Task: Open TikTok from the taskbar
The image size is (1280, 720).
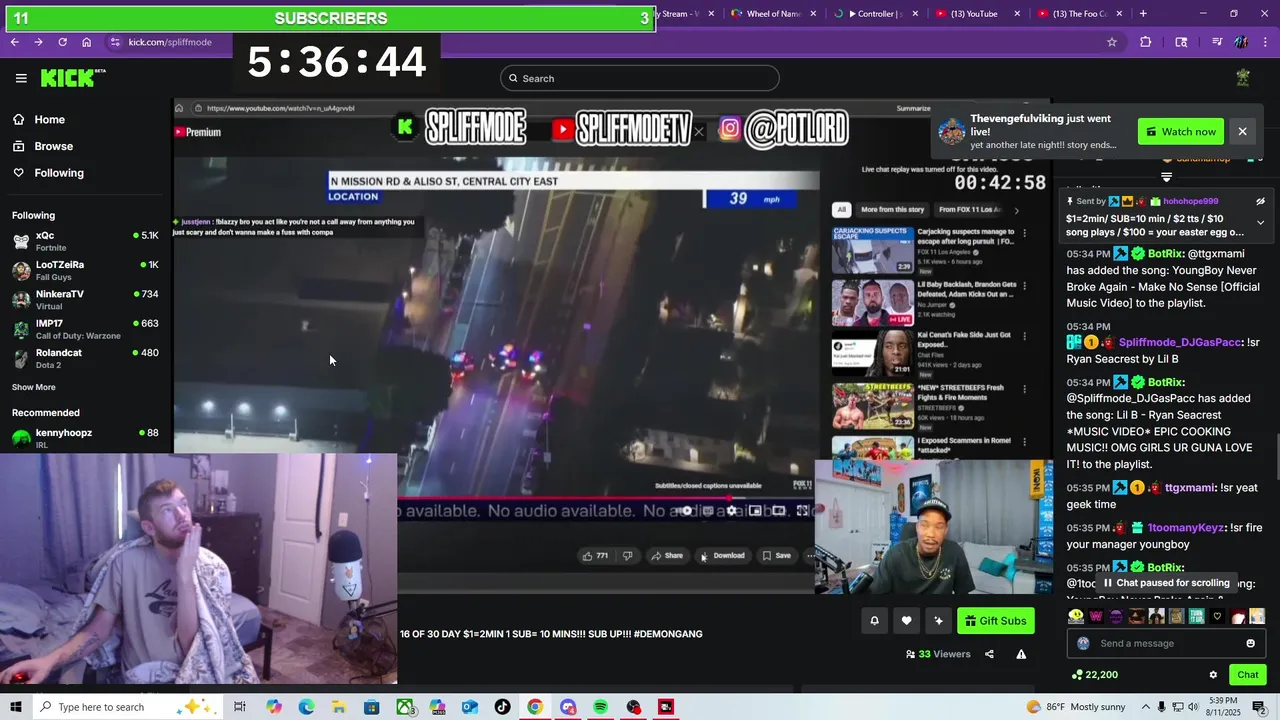Action: (x=502, y=707)
